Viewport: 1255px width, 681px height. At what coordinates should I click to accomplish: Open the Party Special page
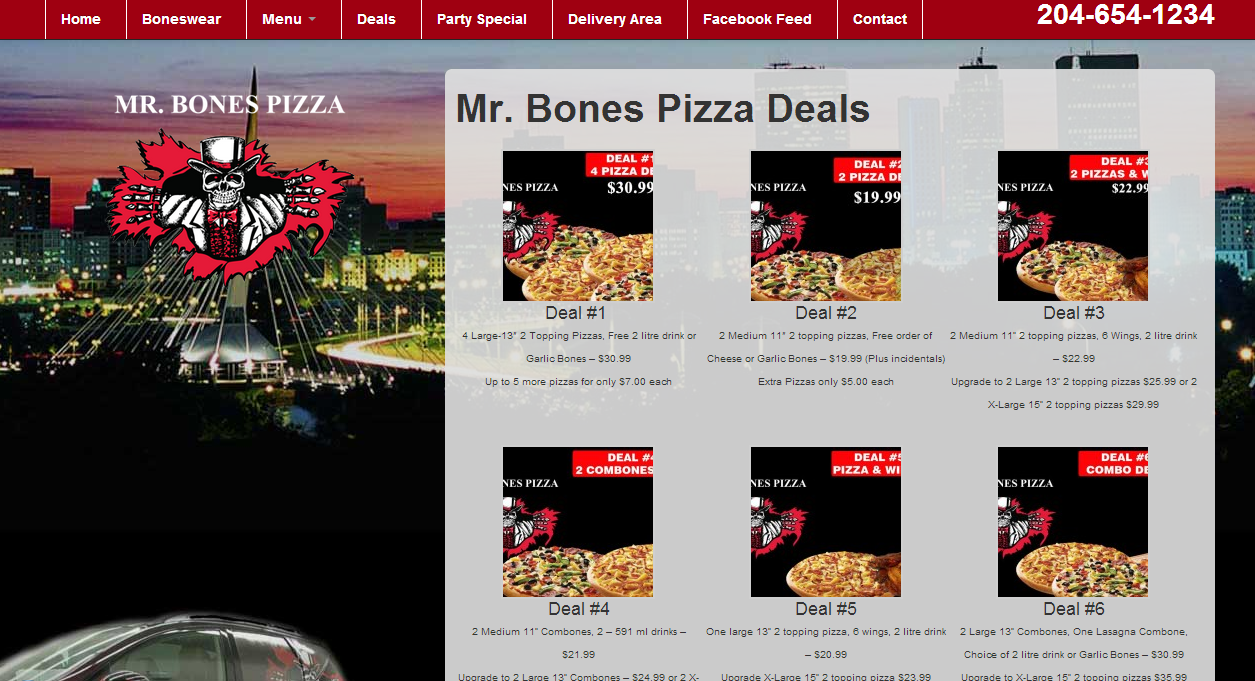pyautogui.click(x=482, y=19)
